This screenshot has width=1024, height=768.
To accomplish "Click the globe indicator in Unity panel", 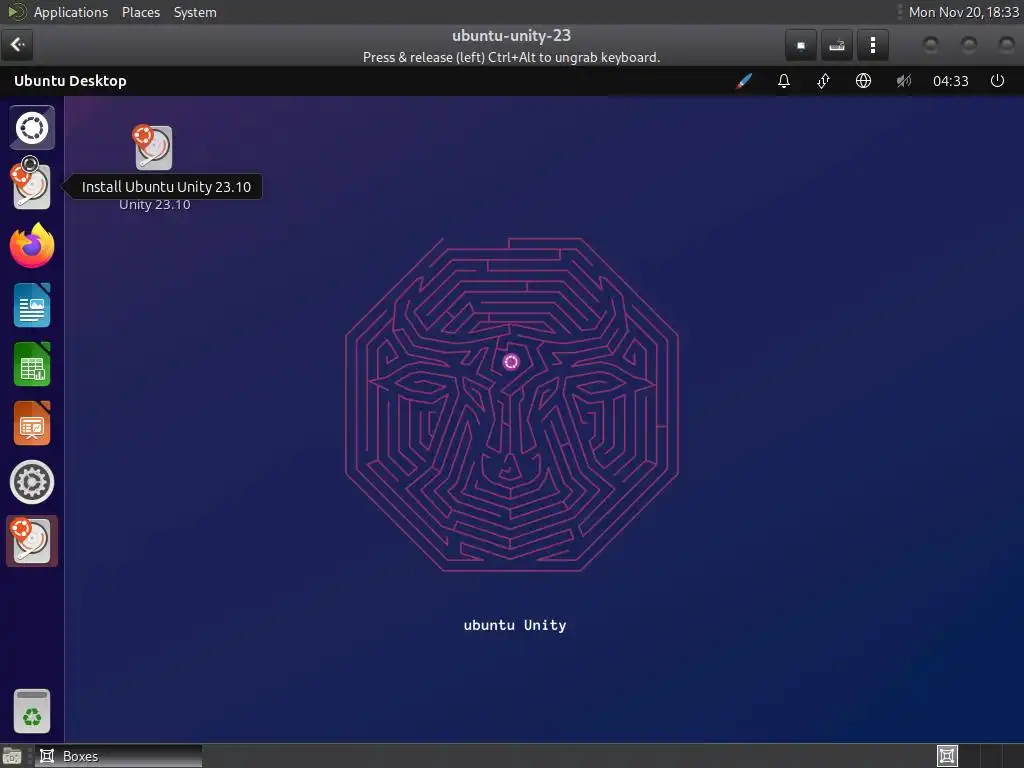I will pos(863,81).
